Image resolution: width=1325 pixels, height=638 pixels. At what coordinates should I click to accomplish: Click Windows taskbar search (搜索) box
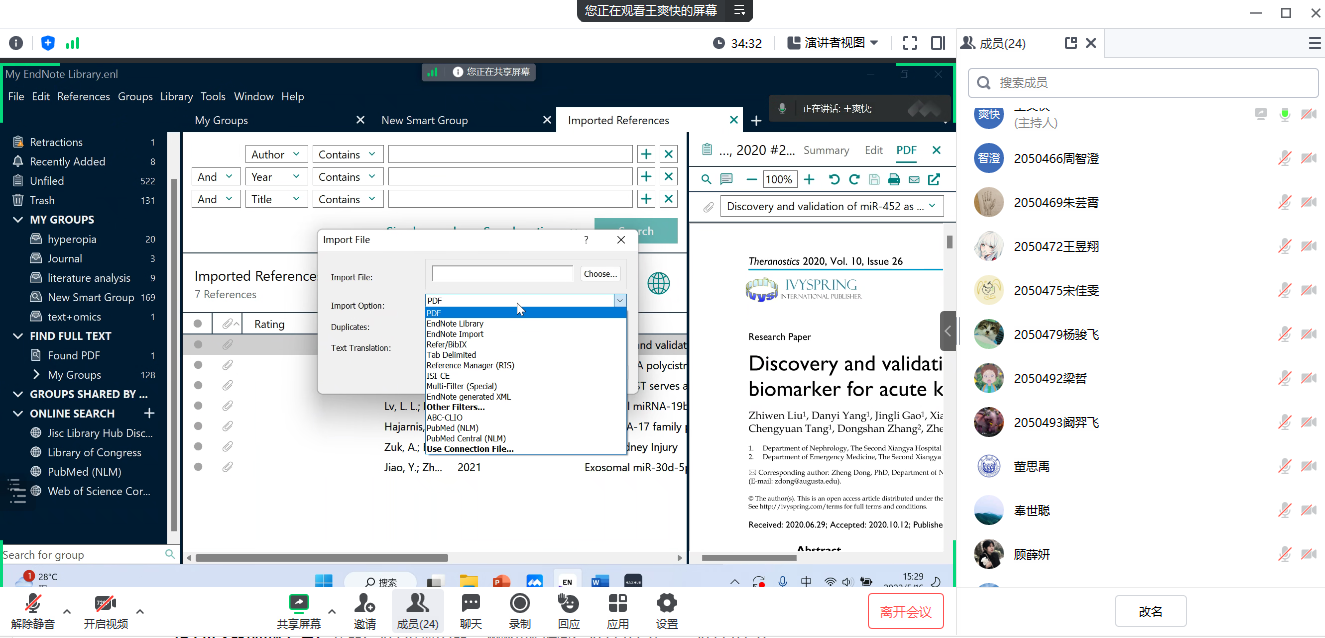(381, 582)
